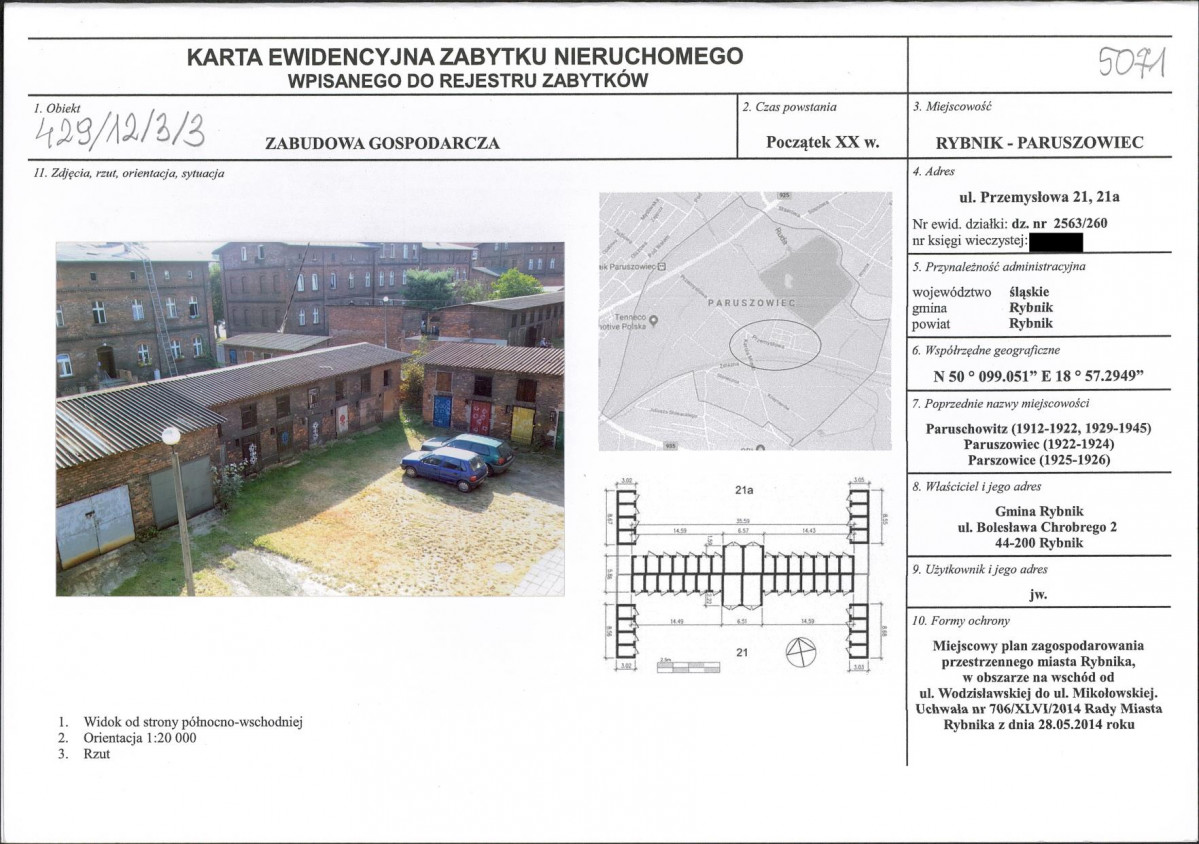The image size is (1199, 844).
Task: Click the 21a label on the plan
Action: click(x=744, y=490)
